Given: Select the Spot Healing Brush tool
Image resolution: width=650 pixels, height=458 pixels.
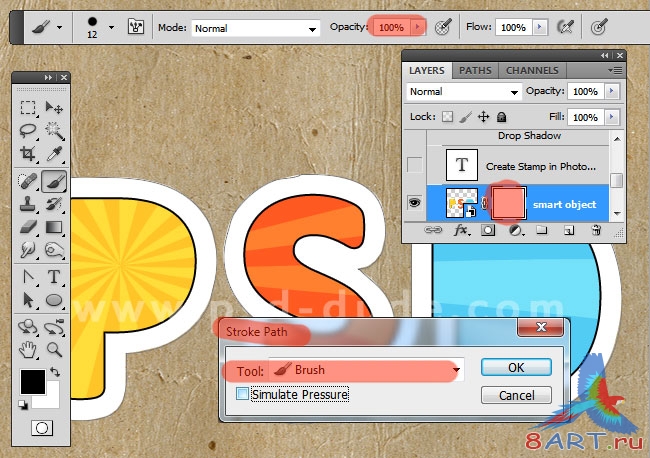Looking at the screenshot, I should [x=28, y=181].
